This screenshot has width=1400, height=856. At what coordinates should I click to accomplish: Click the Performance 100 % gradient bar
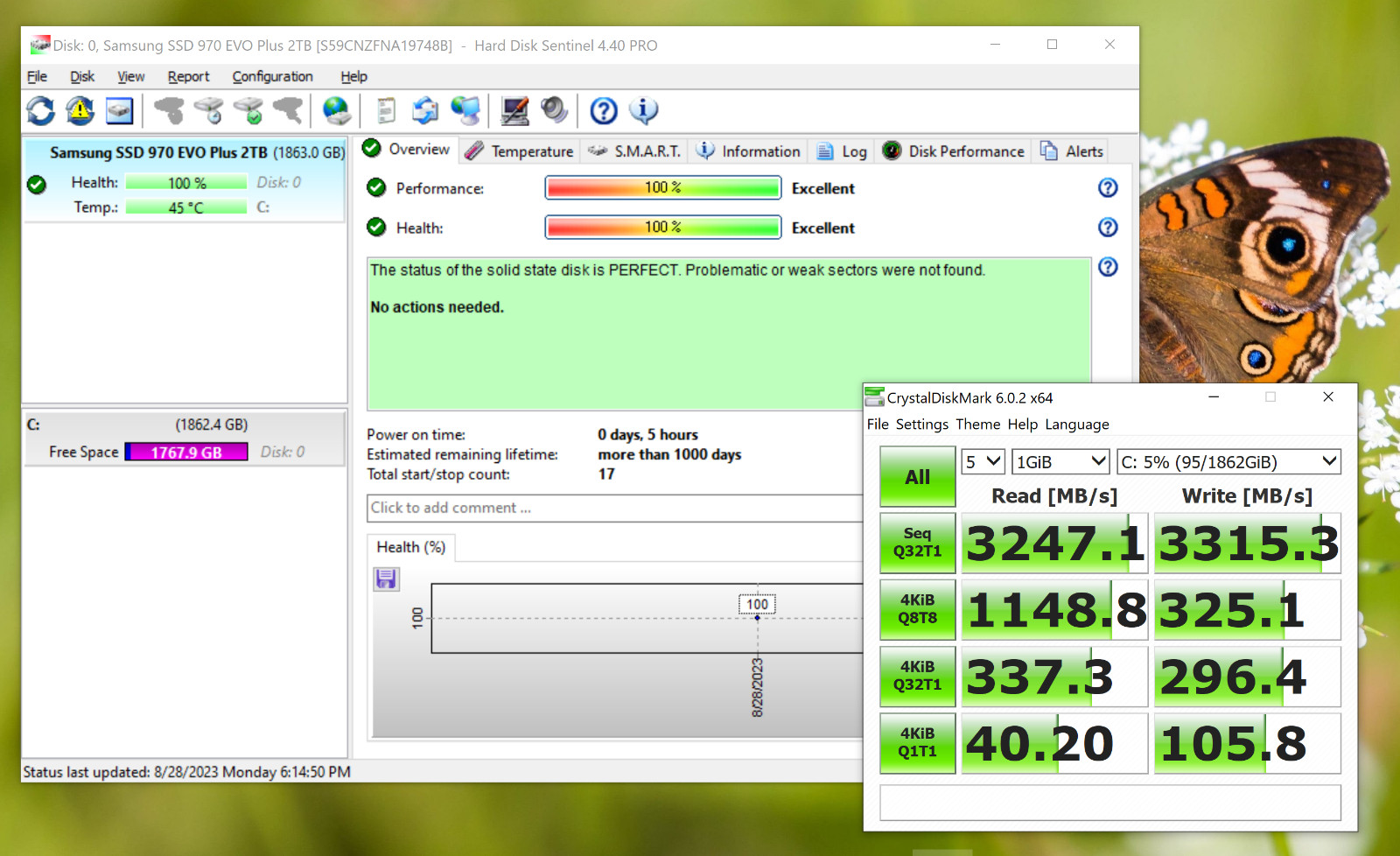pos(663,188)
